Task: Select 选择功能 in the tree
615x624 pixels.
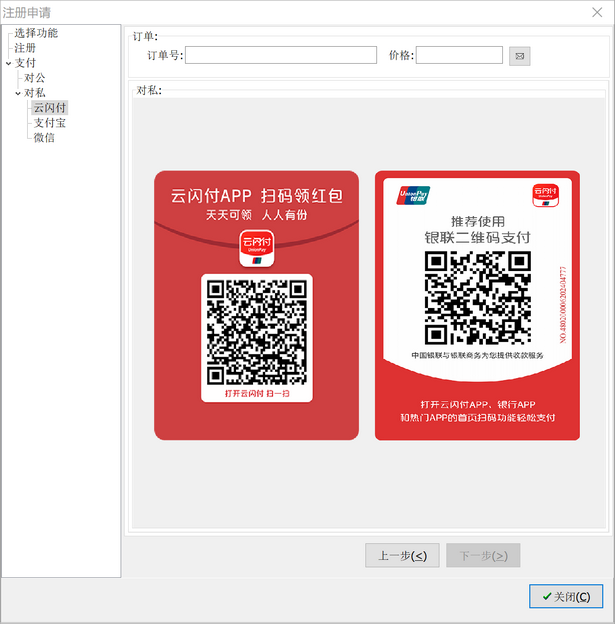Action: click(36, 33)
